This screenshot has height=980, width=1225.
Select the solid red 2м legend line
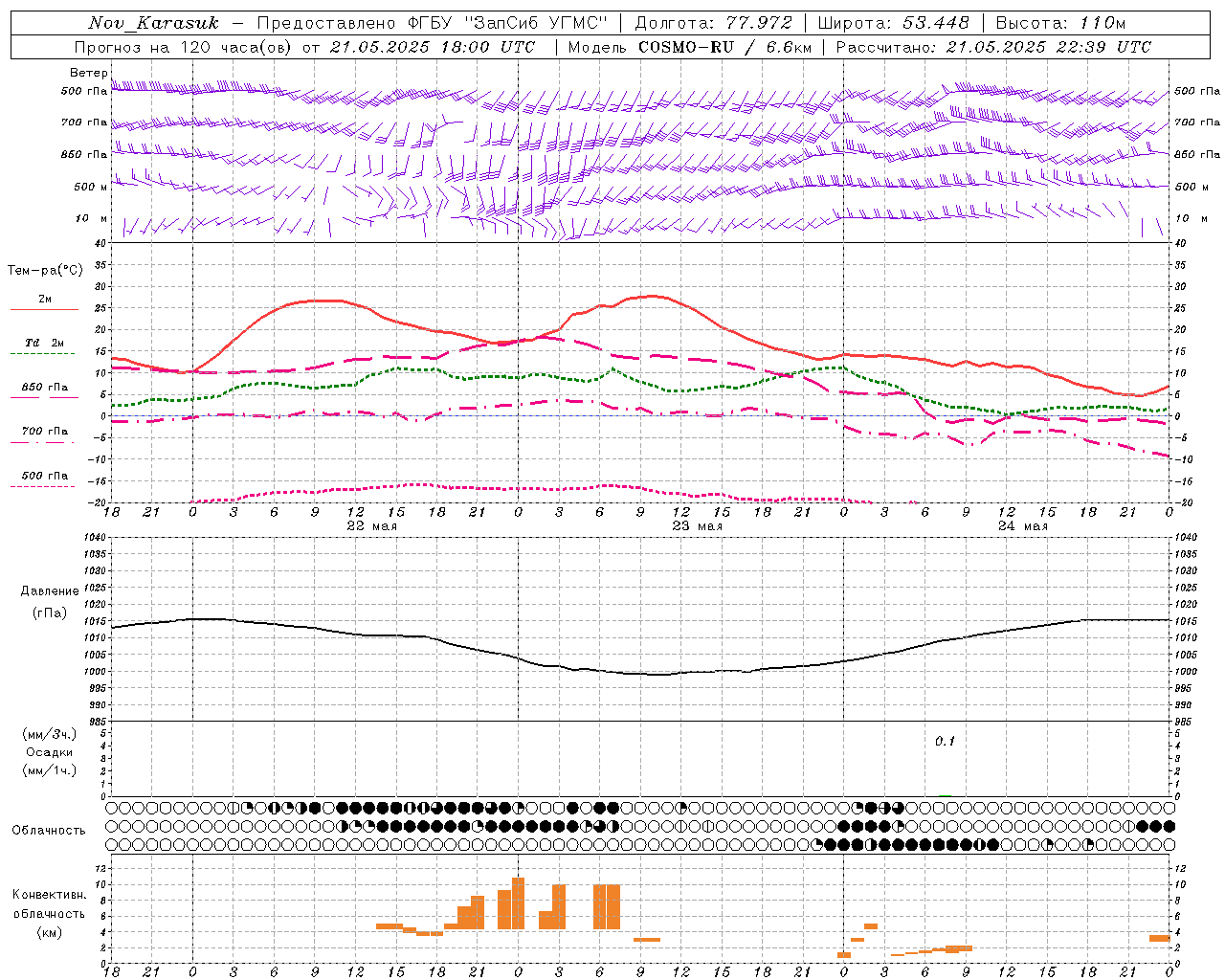(x=44, y=309)
